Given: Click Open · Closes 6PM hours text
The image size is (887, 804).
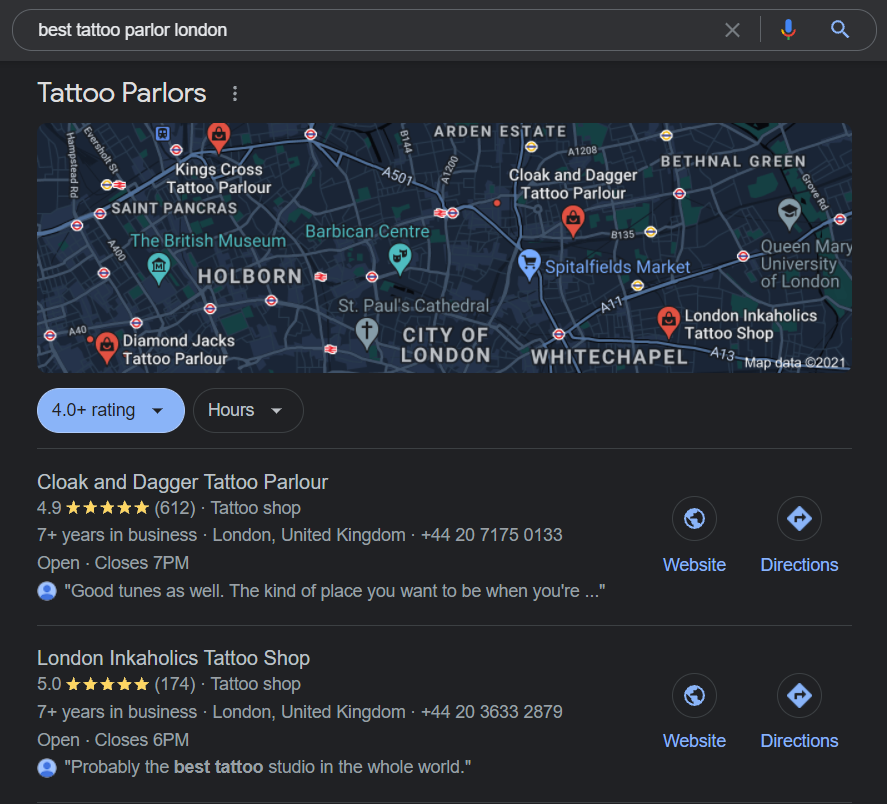Looking at the screenshot, I should pos(113,739).
